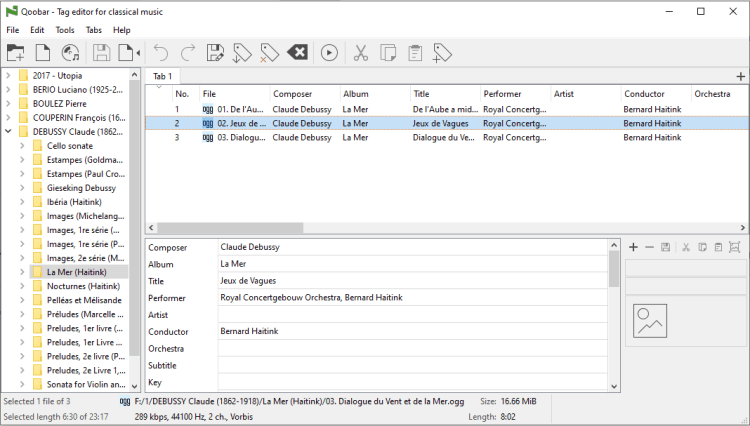750x426 pixels.
Task: Open the Tabs menu
Action: coord(93,30)
